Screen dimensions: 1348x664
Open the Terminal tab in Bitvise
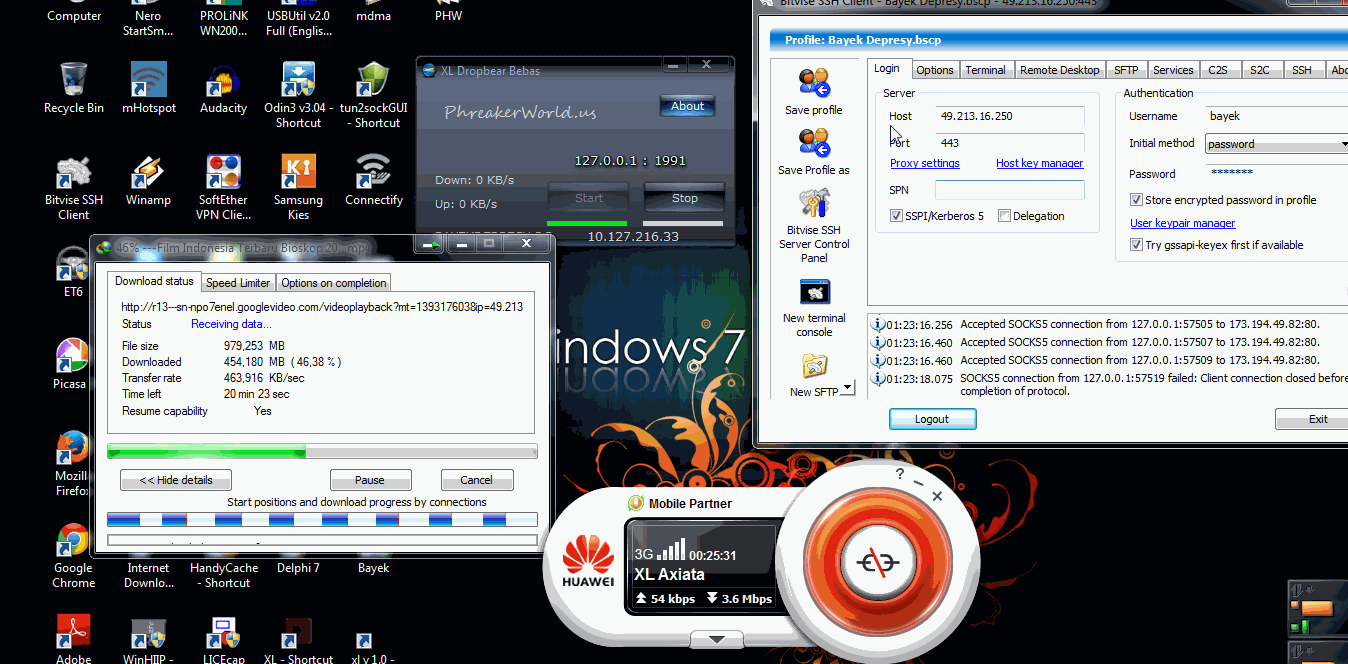[x=985, y=70]
